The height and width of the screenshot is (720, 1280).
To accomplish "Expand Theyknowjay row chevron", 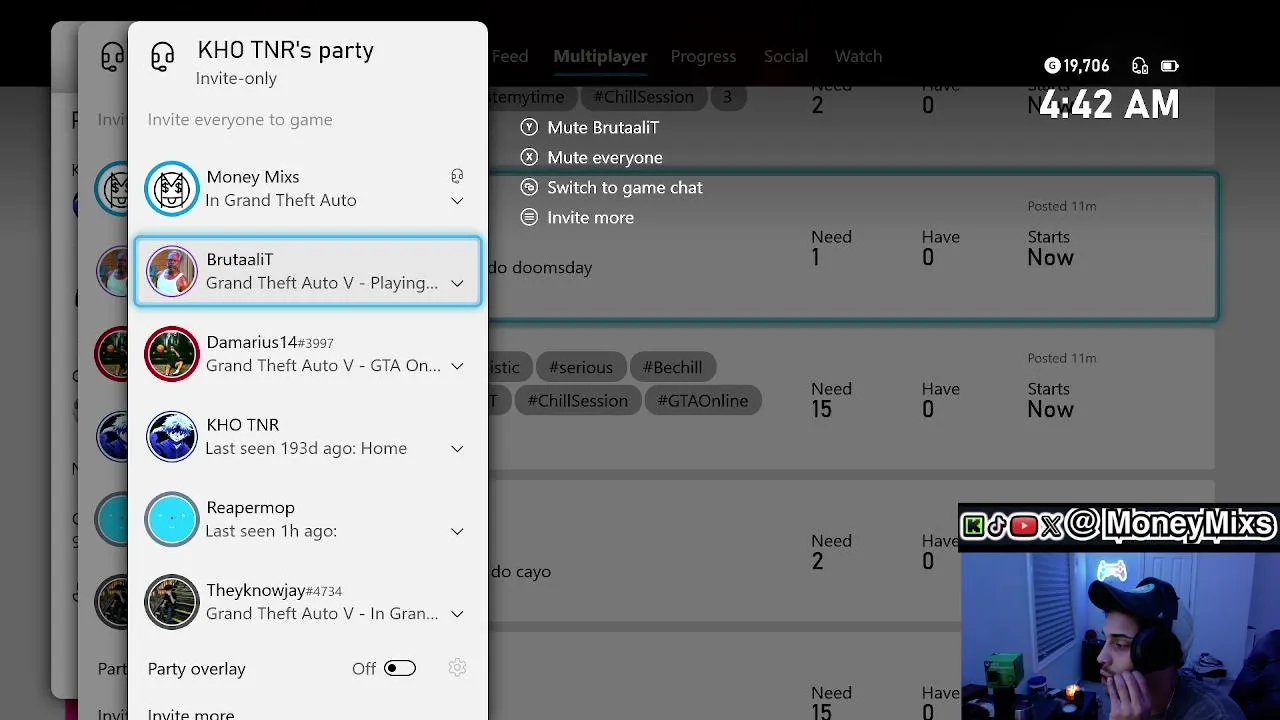I will point(457,614).
